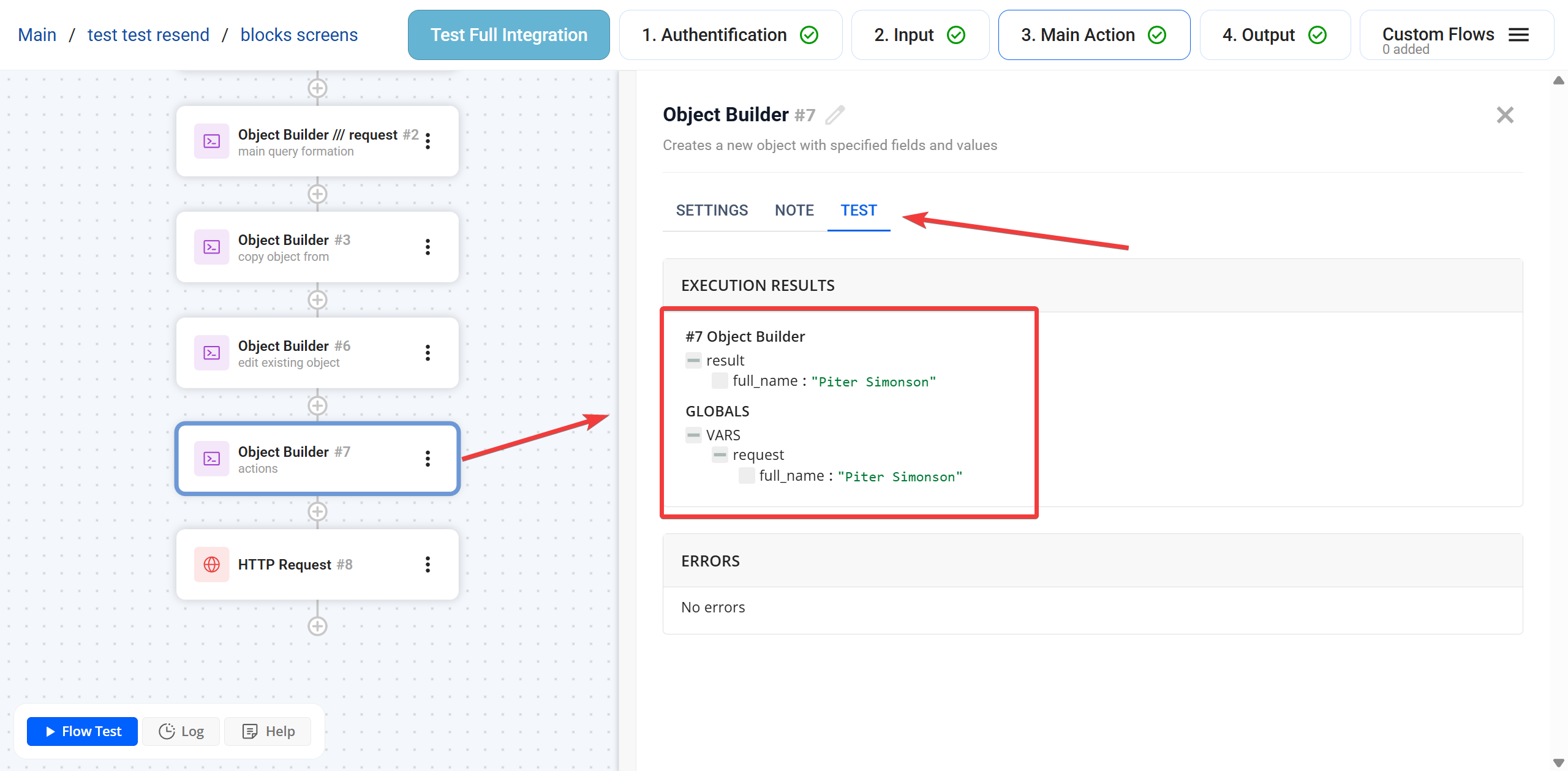Click Custom Flows hamburger menu icon
This screenshot has height=771, width=1568.
point(1518,35)
